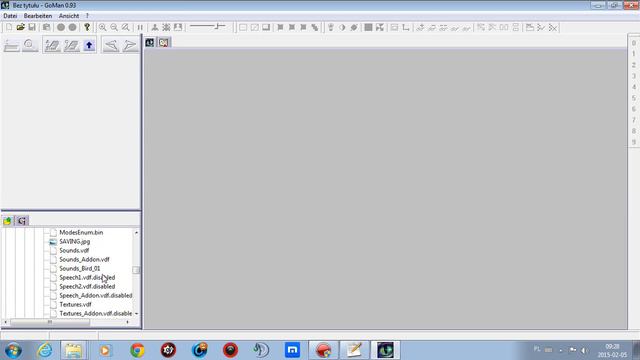Click the key-shaped help icon in toolbar

tap(87, 27)
